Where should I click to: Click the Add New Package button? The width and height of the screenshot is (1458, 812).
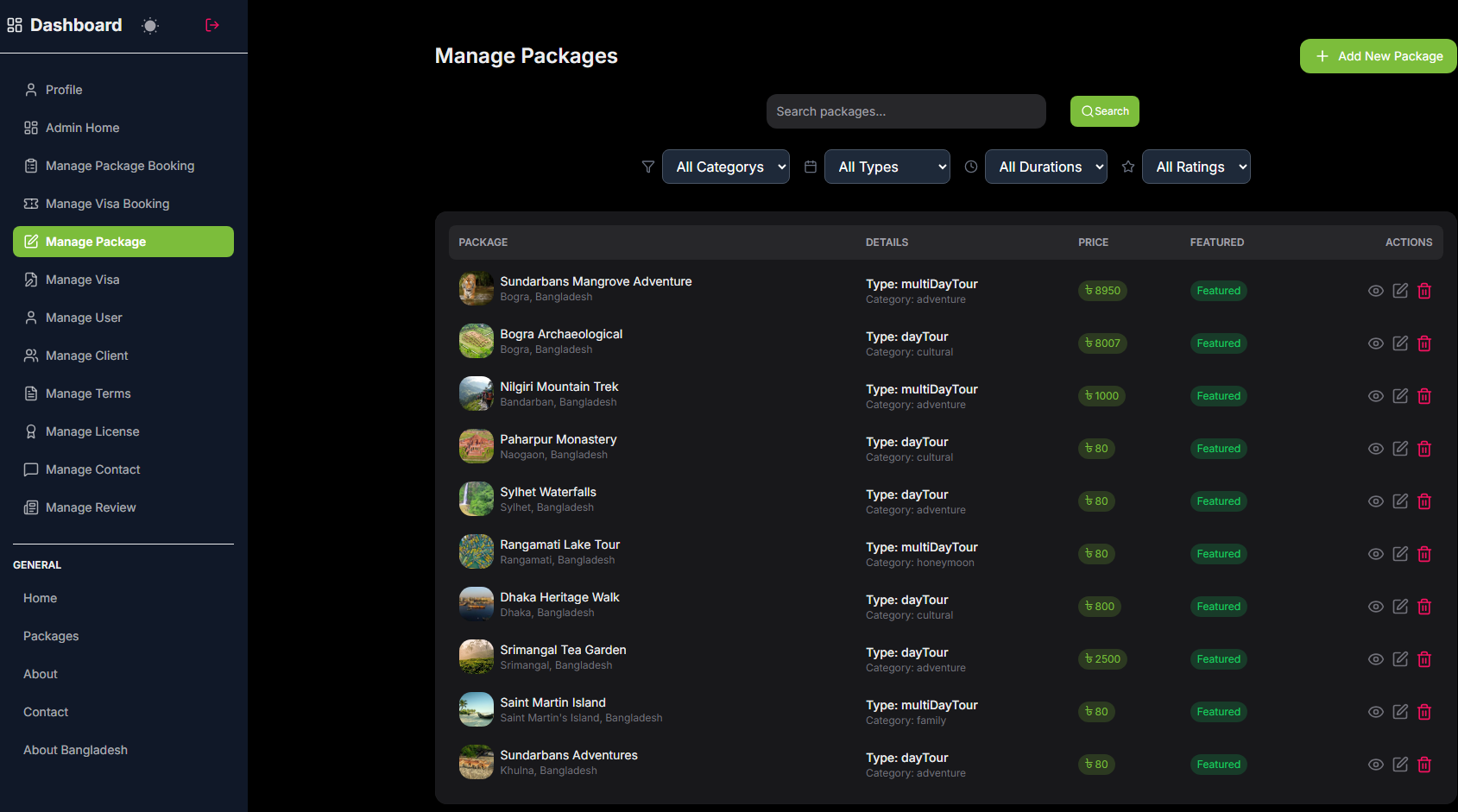click(x=1378, y=56)
